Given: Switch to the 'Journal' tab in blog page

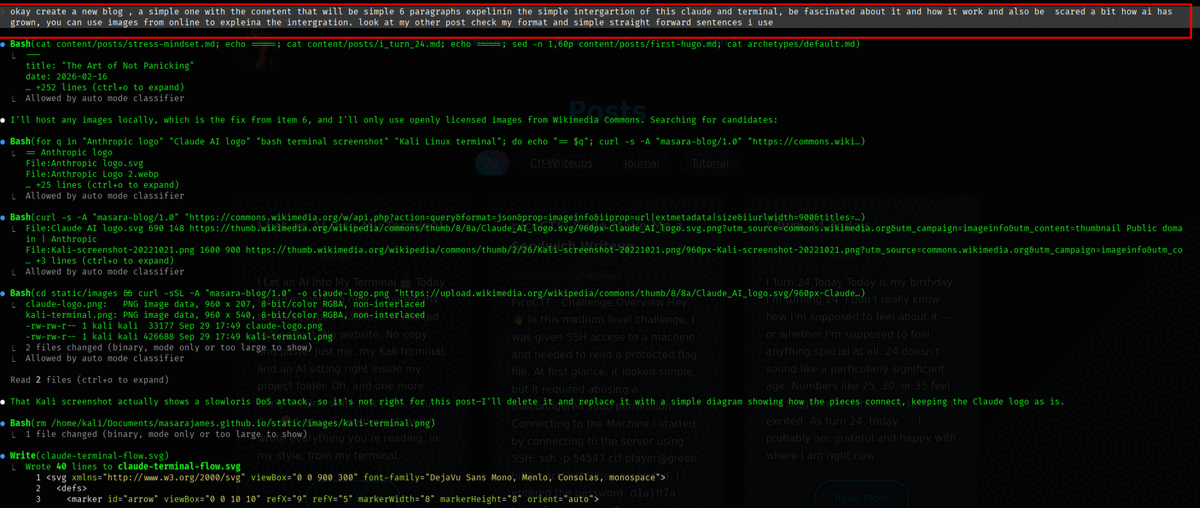Looking at the screenshot, I should [x=643, y=163].
